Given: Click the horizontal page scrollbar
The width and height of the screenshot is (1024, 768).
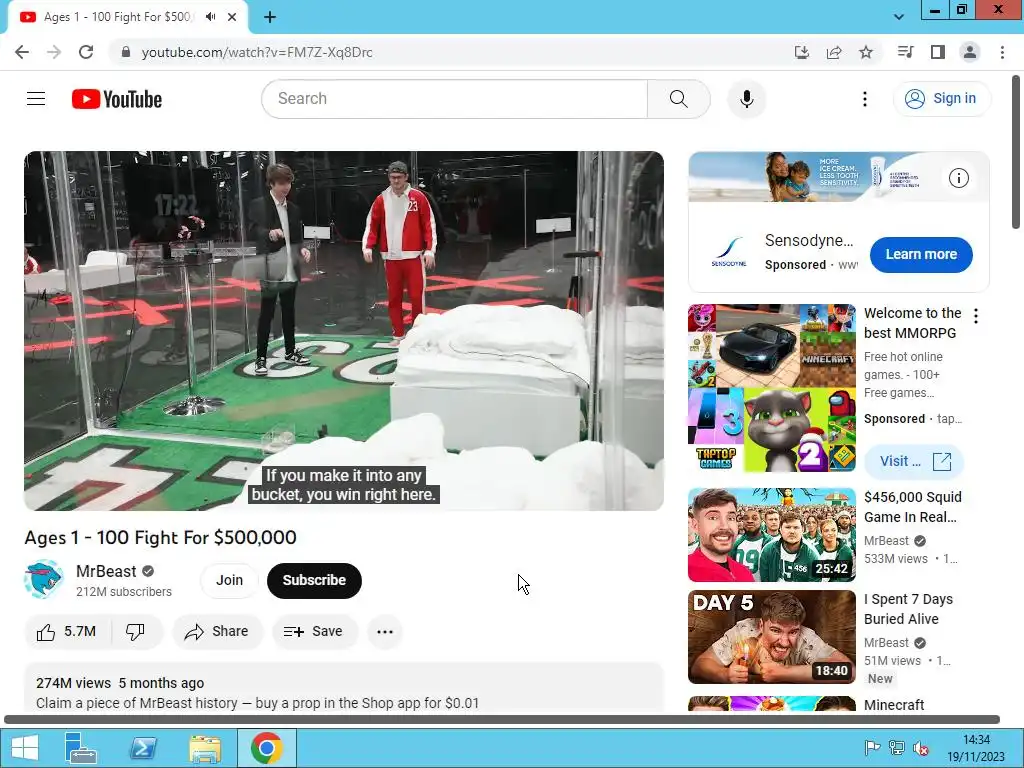Looking at the screenshot, I should [502, 720].
